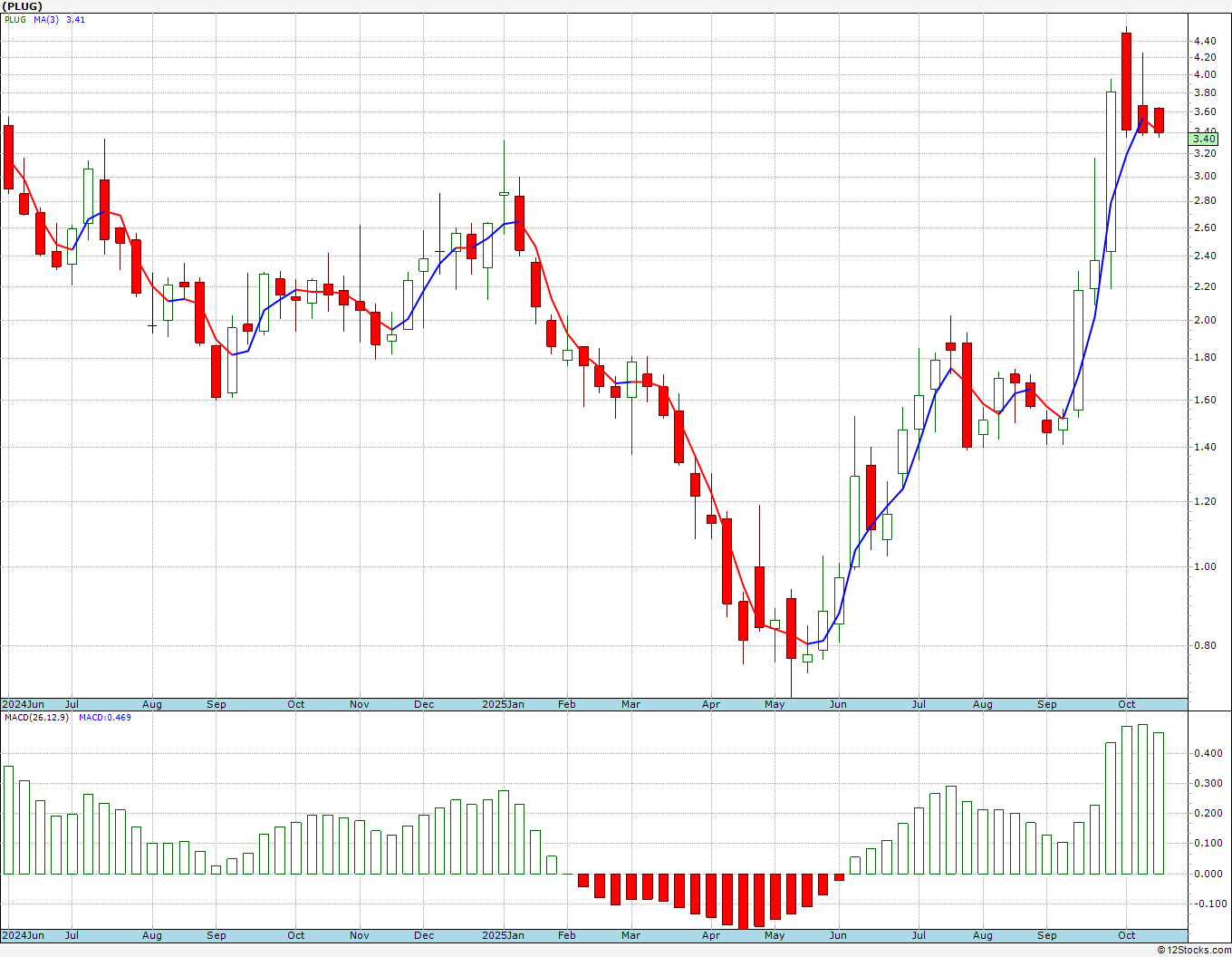
Task: Click the (PLUG) chart title
Action: point(22,6)
